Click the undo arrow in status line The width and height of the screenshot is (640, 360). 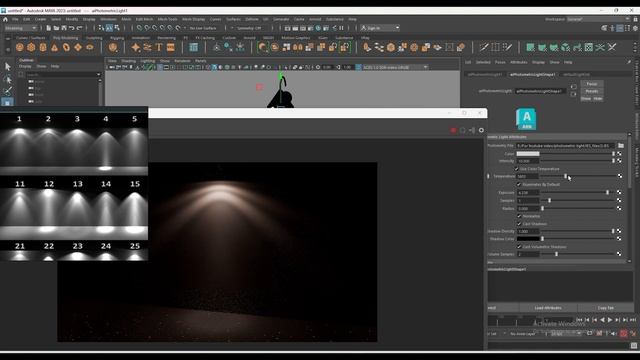71,28
